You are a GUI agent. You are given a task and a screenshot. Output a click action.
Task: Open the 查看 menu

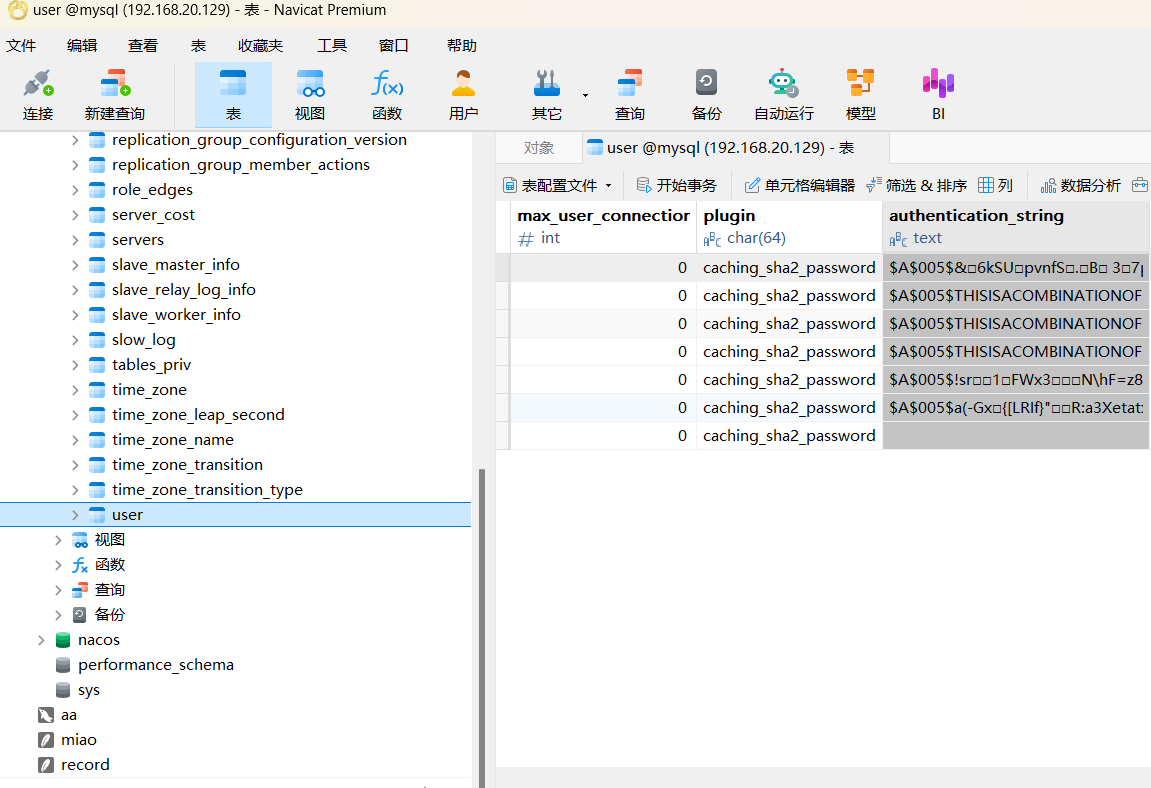[x=143, y=46]
